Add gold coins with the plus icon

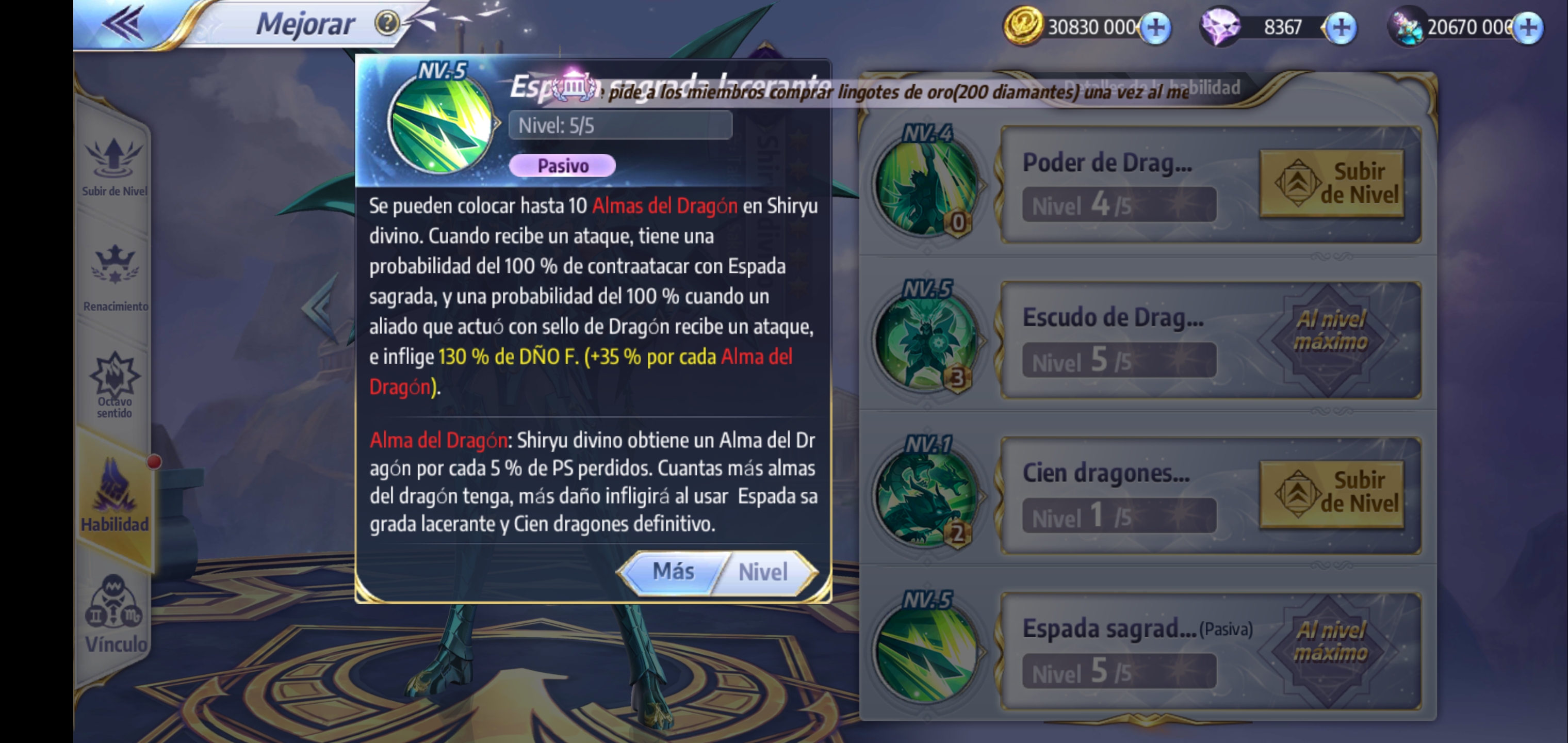[x=1155, y=27]
